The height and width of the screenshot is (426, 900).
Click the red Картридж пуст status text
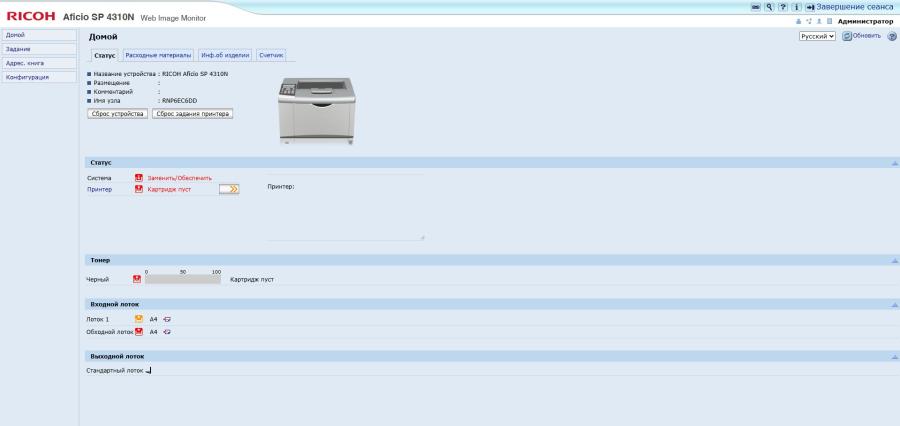click(169, 189)
